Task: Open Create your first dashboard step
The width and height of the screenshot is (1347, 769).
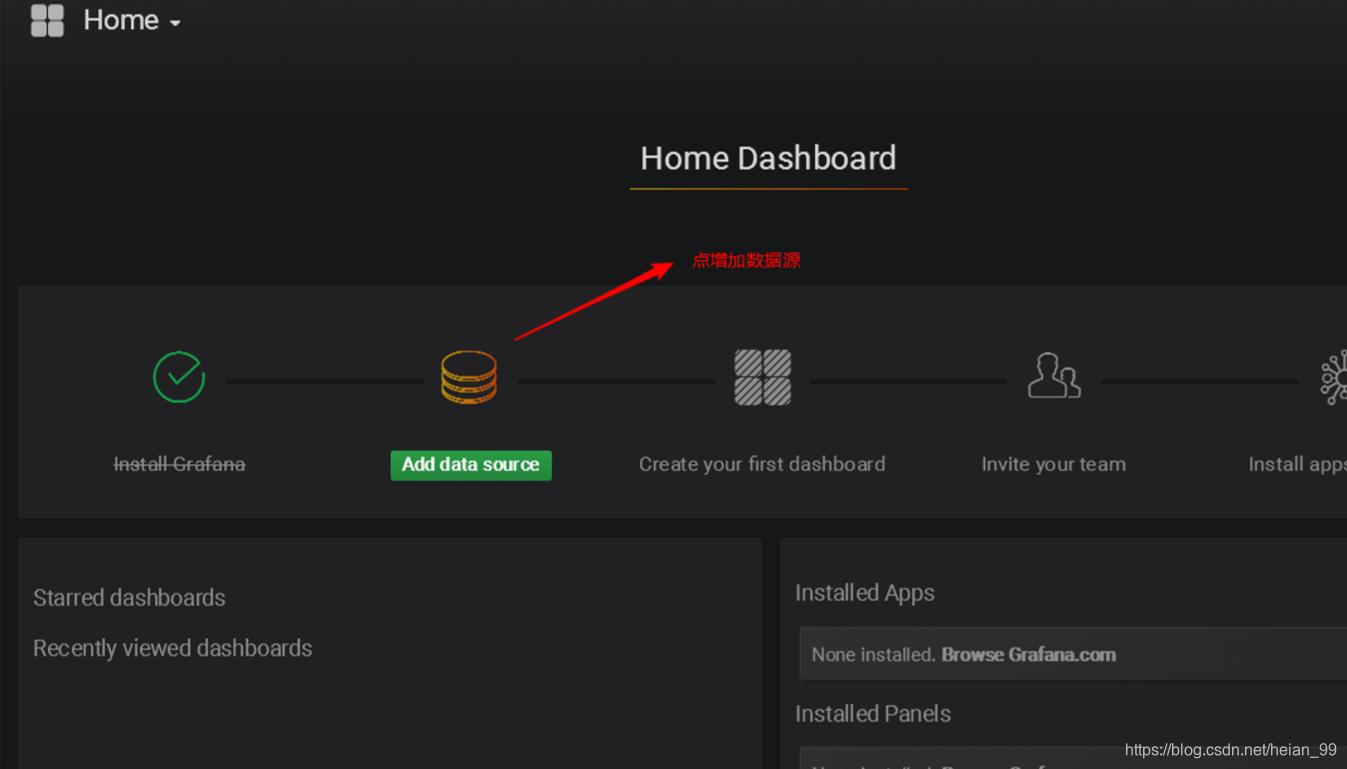Action: click(x=762, y=464)
